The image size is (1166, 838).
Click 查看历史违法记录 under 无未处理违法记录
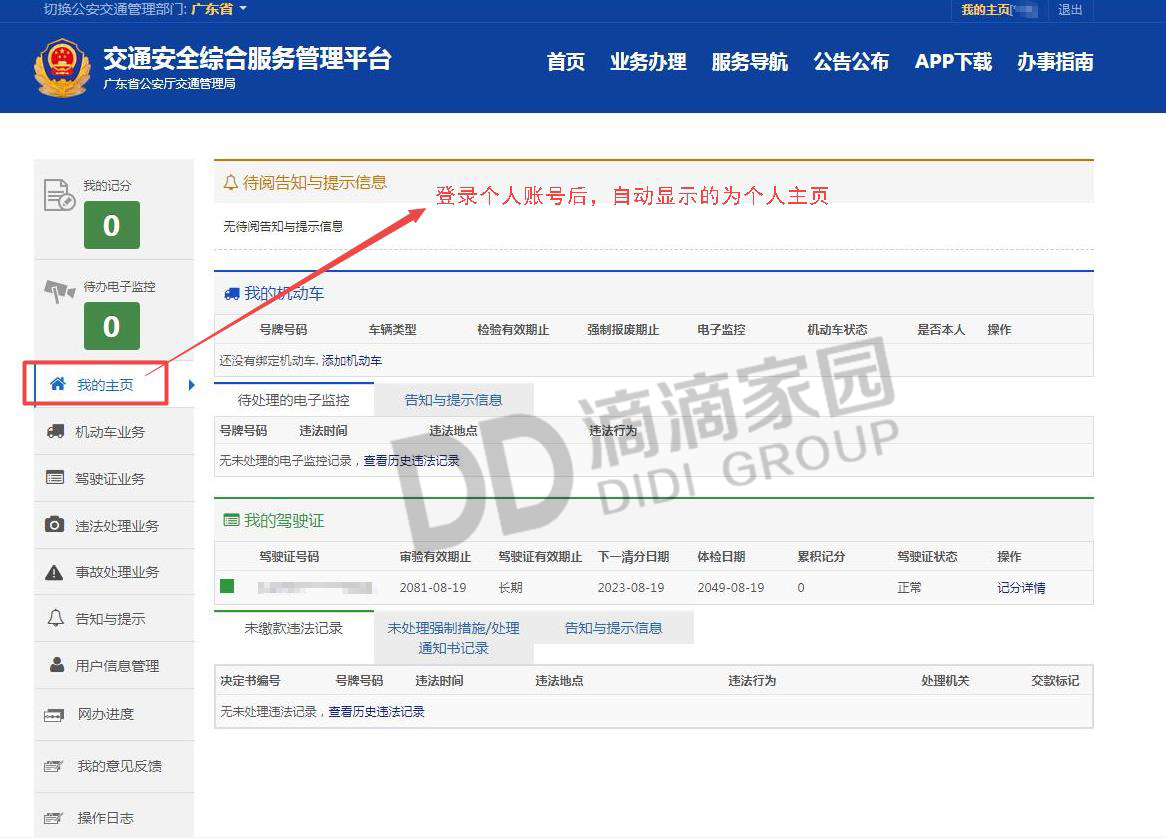click(376, 712)
